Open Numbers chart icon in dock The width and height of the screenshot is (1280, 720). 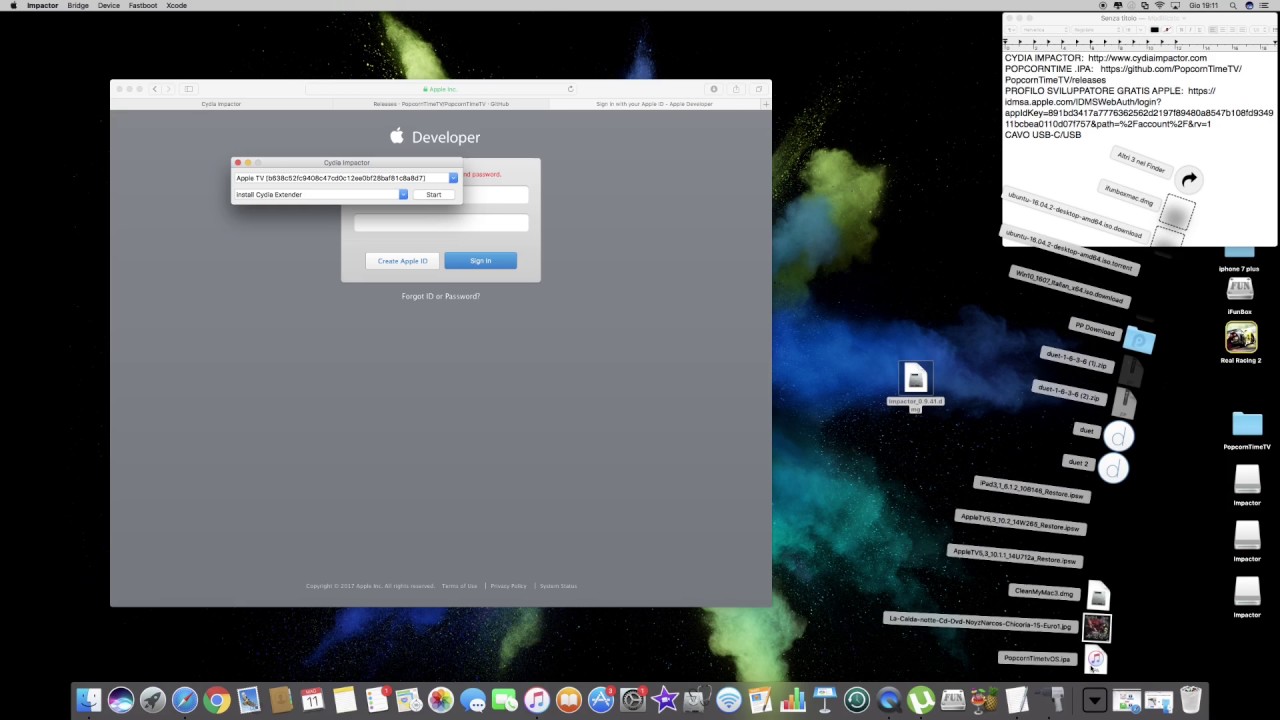(x=793, y=700)
